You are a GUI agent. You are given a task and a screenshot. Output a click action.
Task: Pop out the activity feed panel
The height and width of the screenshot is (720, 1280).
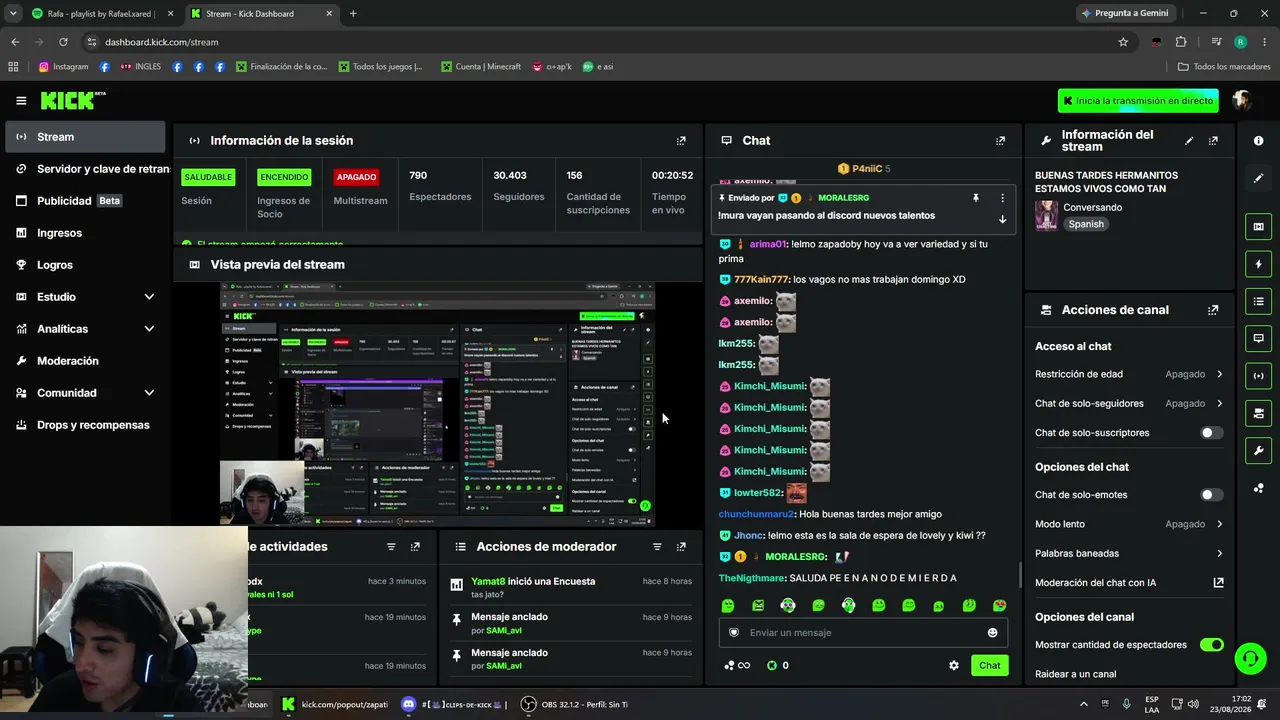[x=415, y=547]
